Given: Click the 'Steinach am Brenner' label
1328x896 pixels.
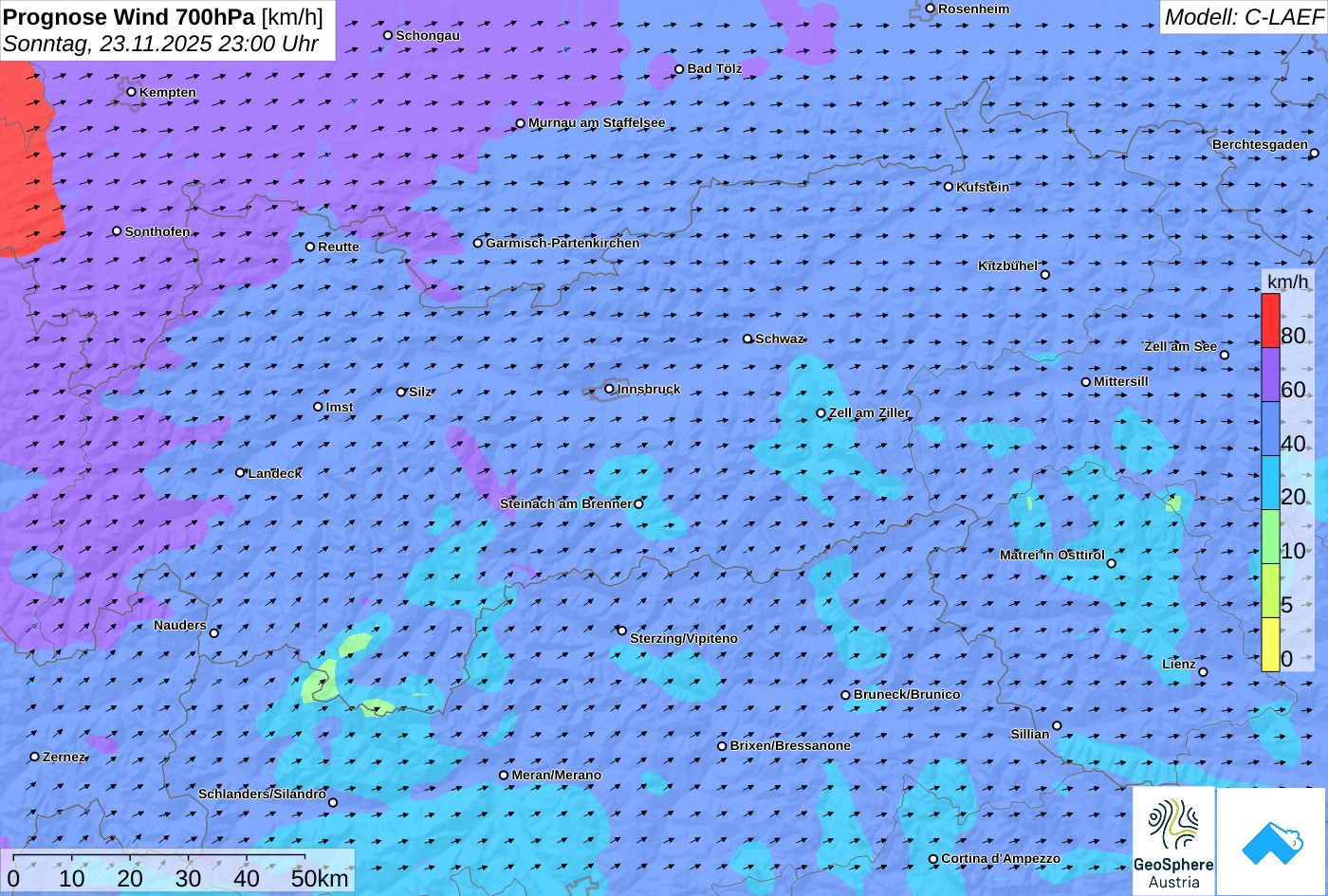Looking at the screenshot, I should [x=565, y=503].
